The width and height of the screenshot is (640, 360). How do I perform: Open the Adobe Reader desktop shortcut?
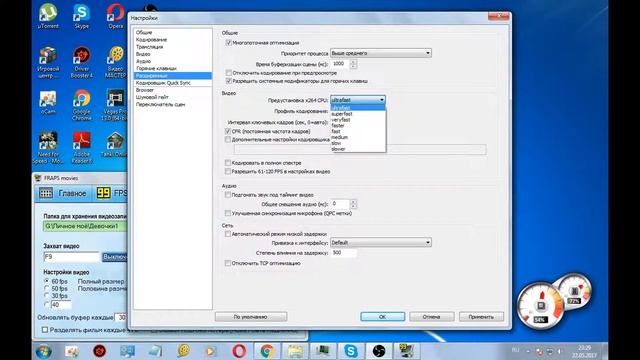82,147
